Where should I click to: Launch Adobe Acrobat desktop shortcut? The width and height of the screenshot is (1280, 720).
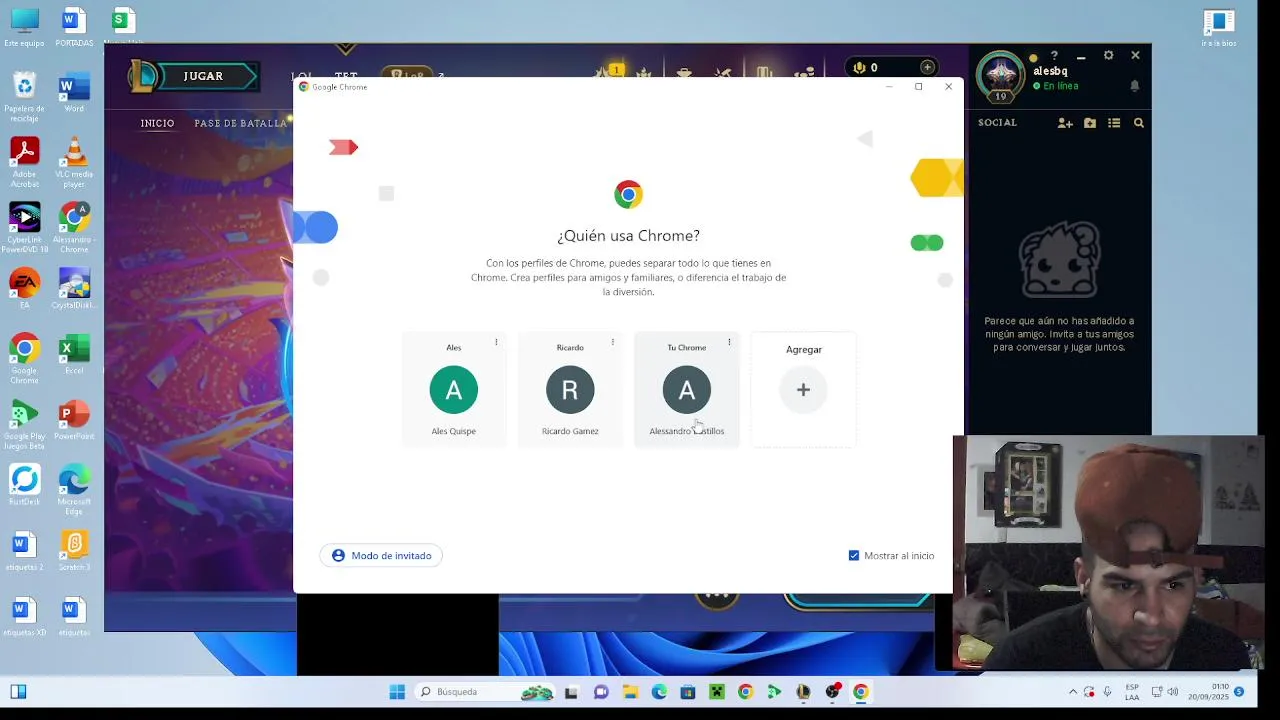click(x=24, y=163)
